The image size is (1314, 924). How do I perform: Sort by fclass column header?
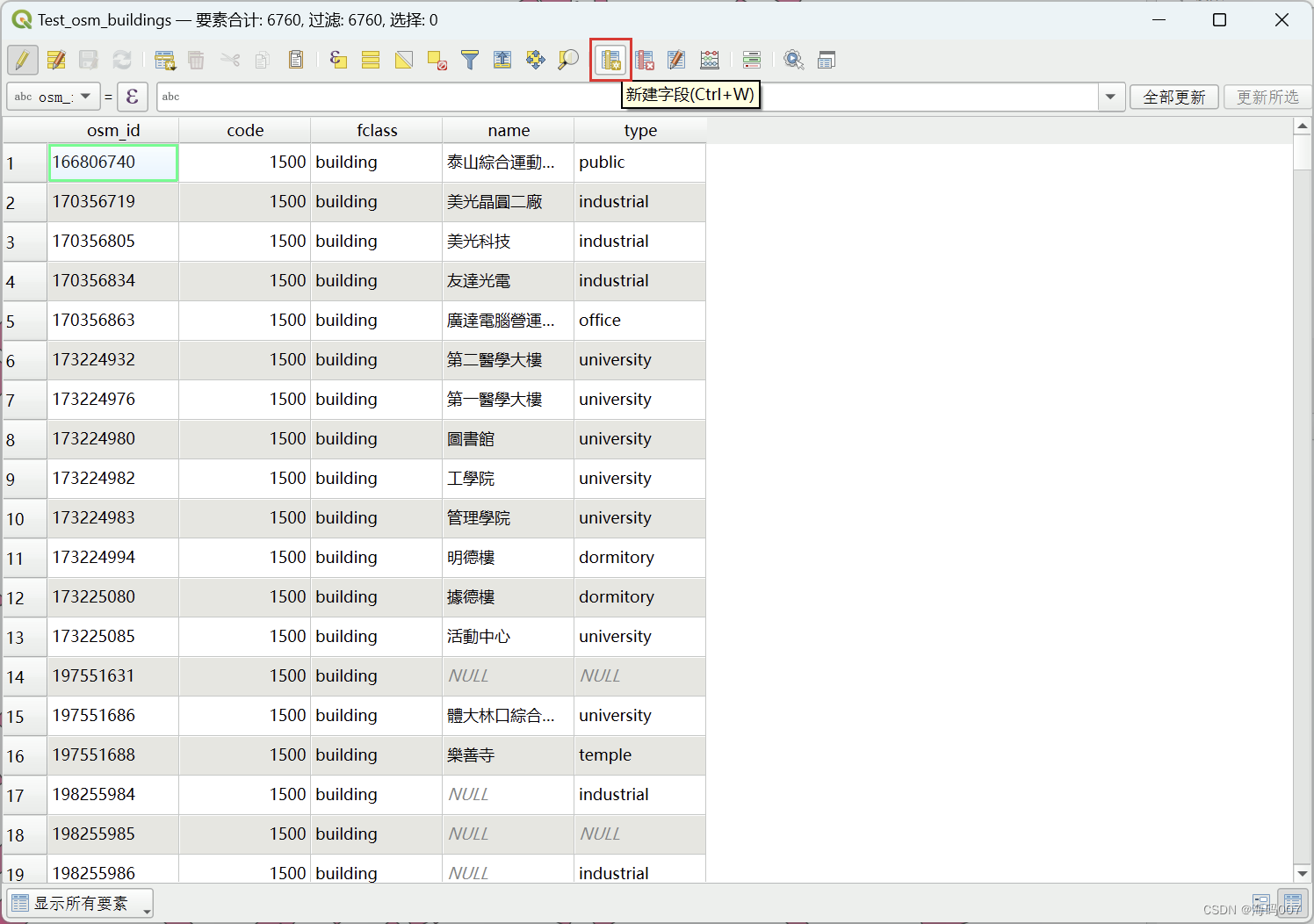click(377, 130)
